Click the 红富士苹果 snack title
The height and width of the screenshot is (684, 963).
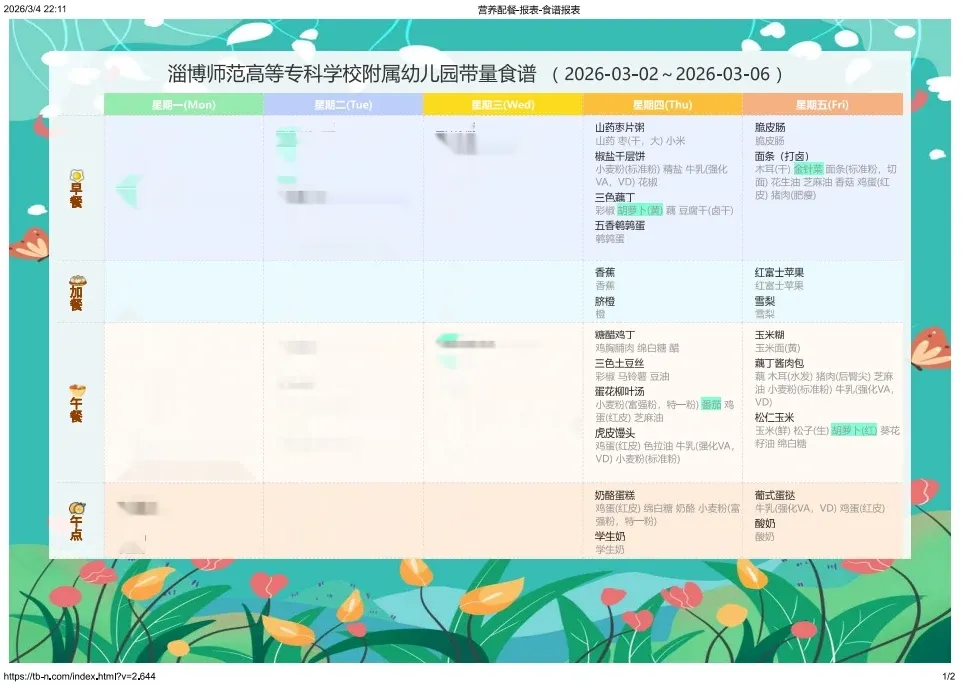click(x=779, y=272)
